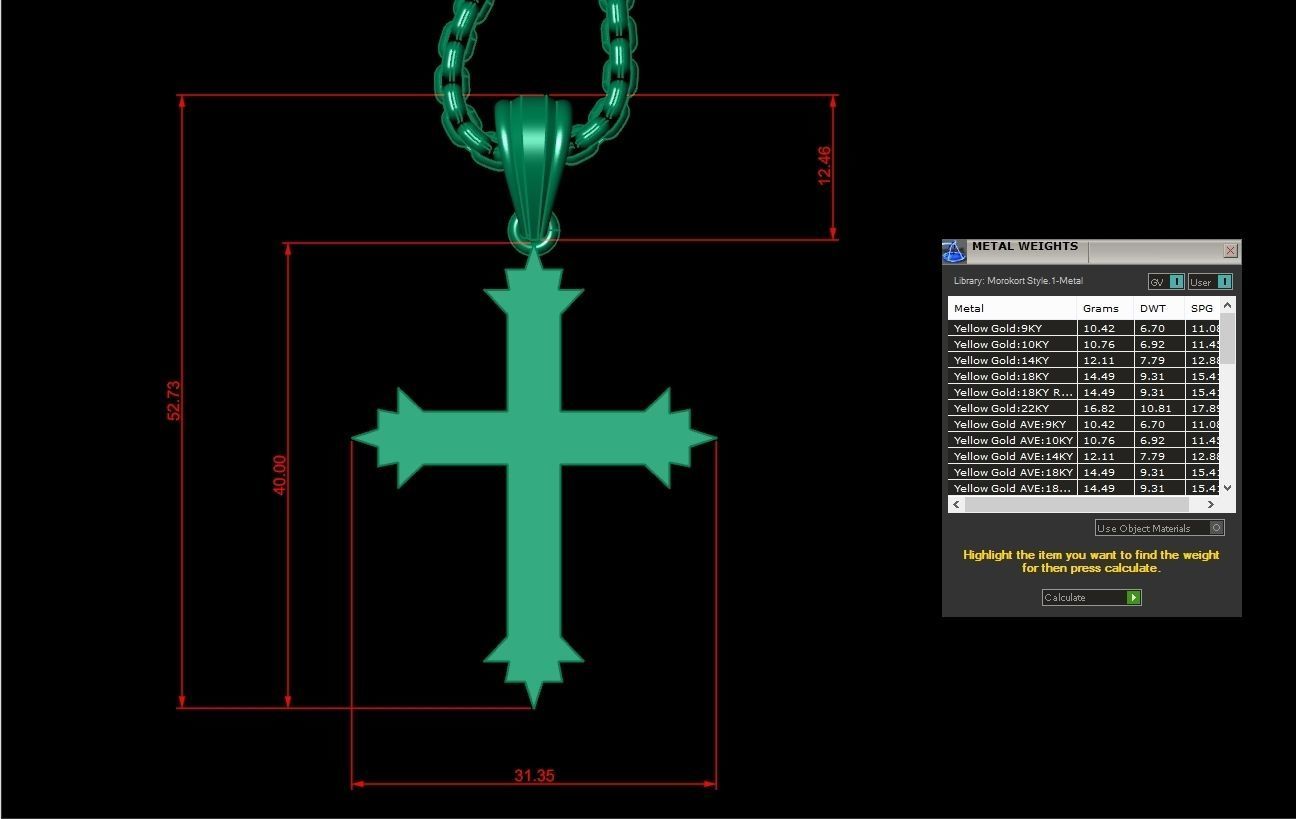Click the Matrix logo icon in Metal Weights panel
This screenshot has width=1296, height=819.
(954, 251)
